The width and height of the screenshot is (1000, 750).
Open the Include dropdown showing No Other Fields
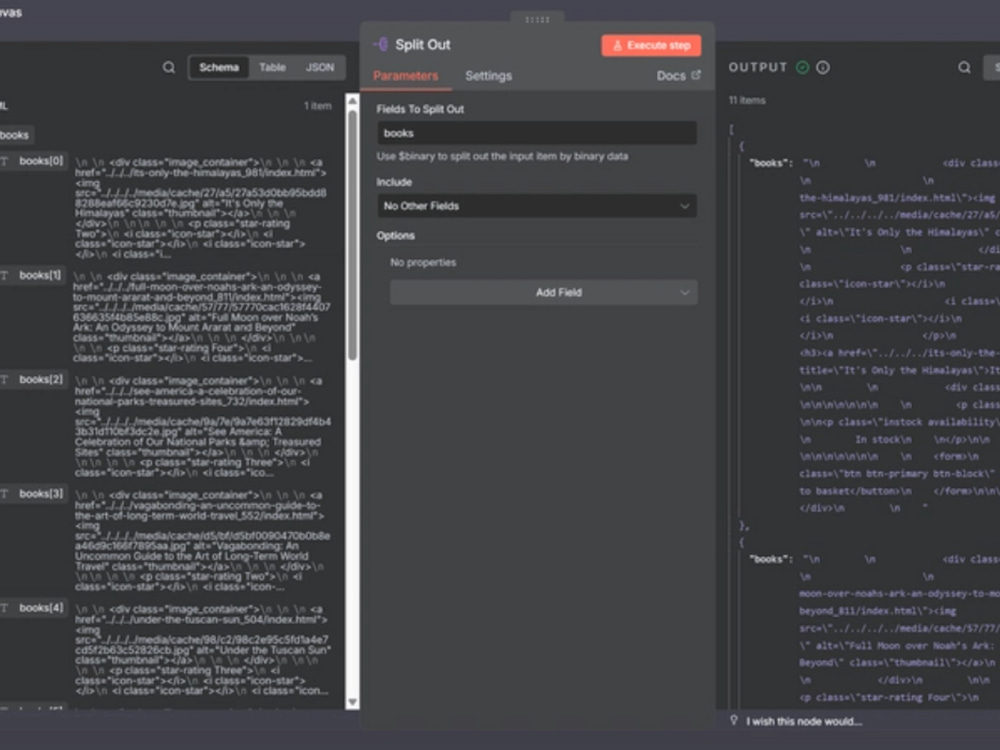pos(536,206)
